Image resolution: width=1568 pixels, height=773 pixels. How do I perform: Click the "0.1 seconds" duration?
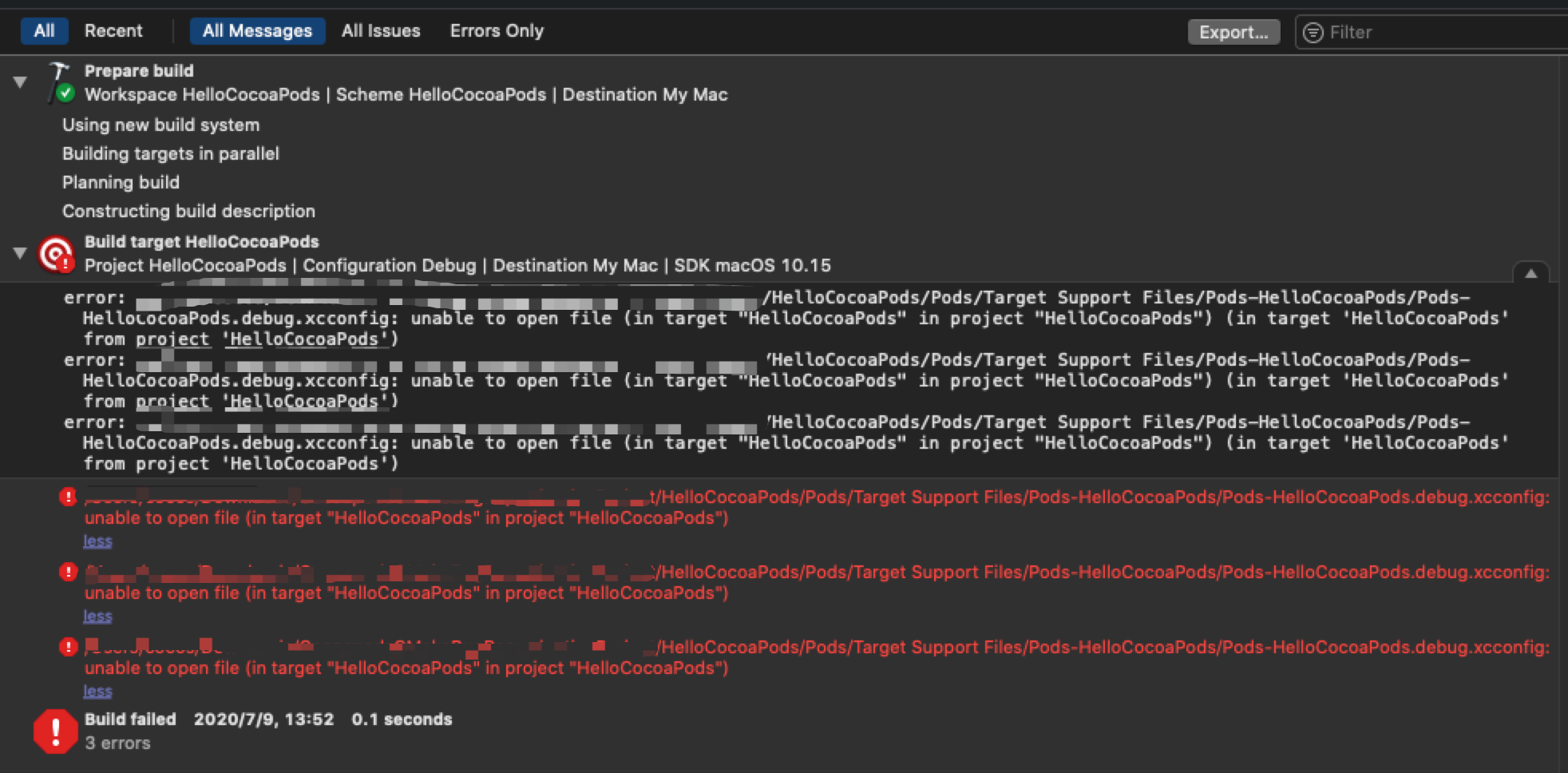(402, 719)
